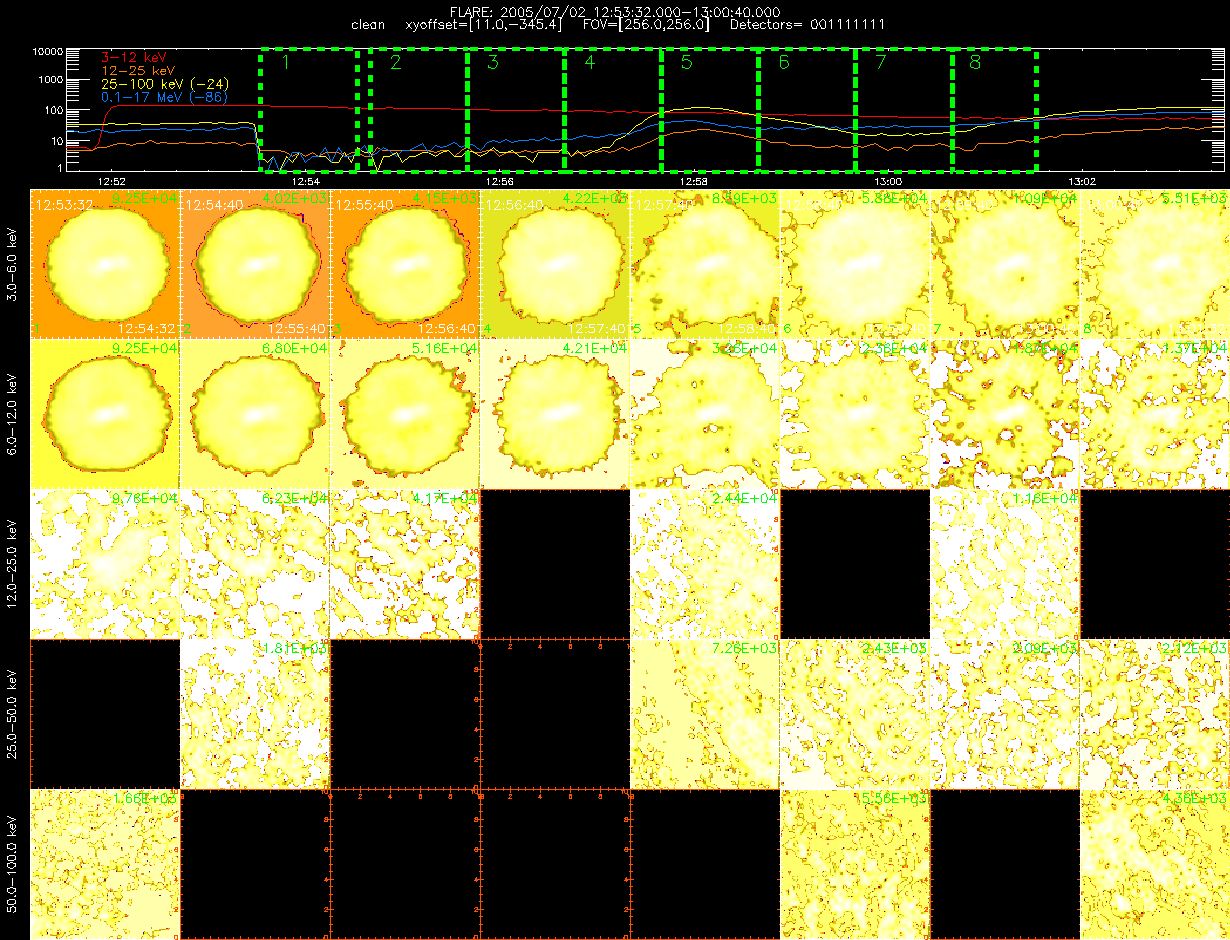Open 12.0-25.0 keV image labeled 2.44E+04
Screen dimensions: 1230x940
tap(705, 563)
